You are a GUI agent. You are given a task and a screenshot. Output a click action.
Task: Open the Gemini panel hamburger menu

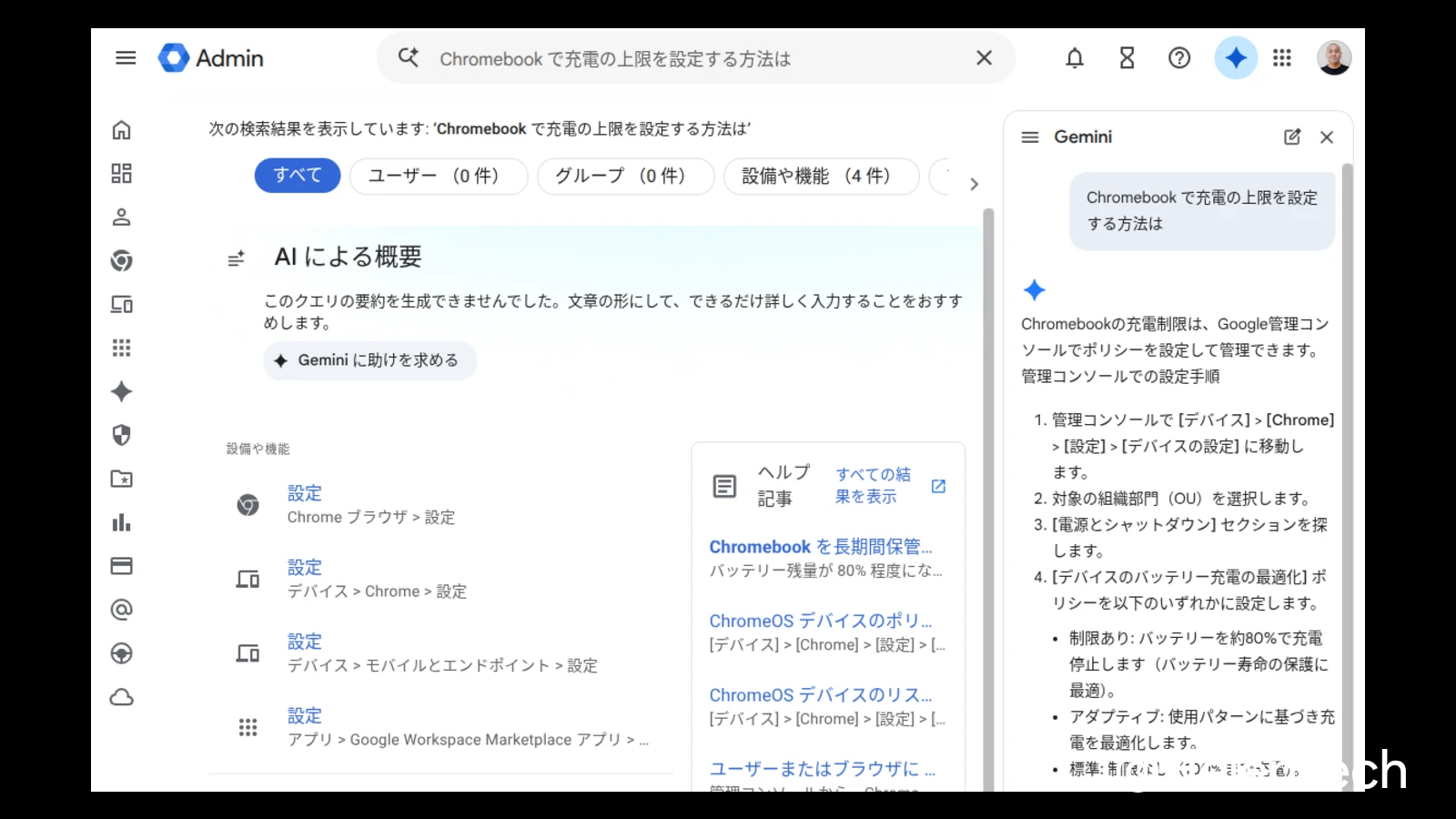click(x=1030, y=137)
